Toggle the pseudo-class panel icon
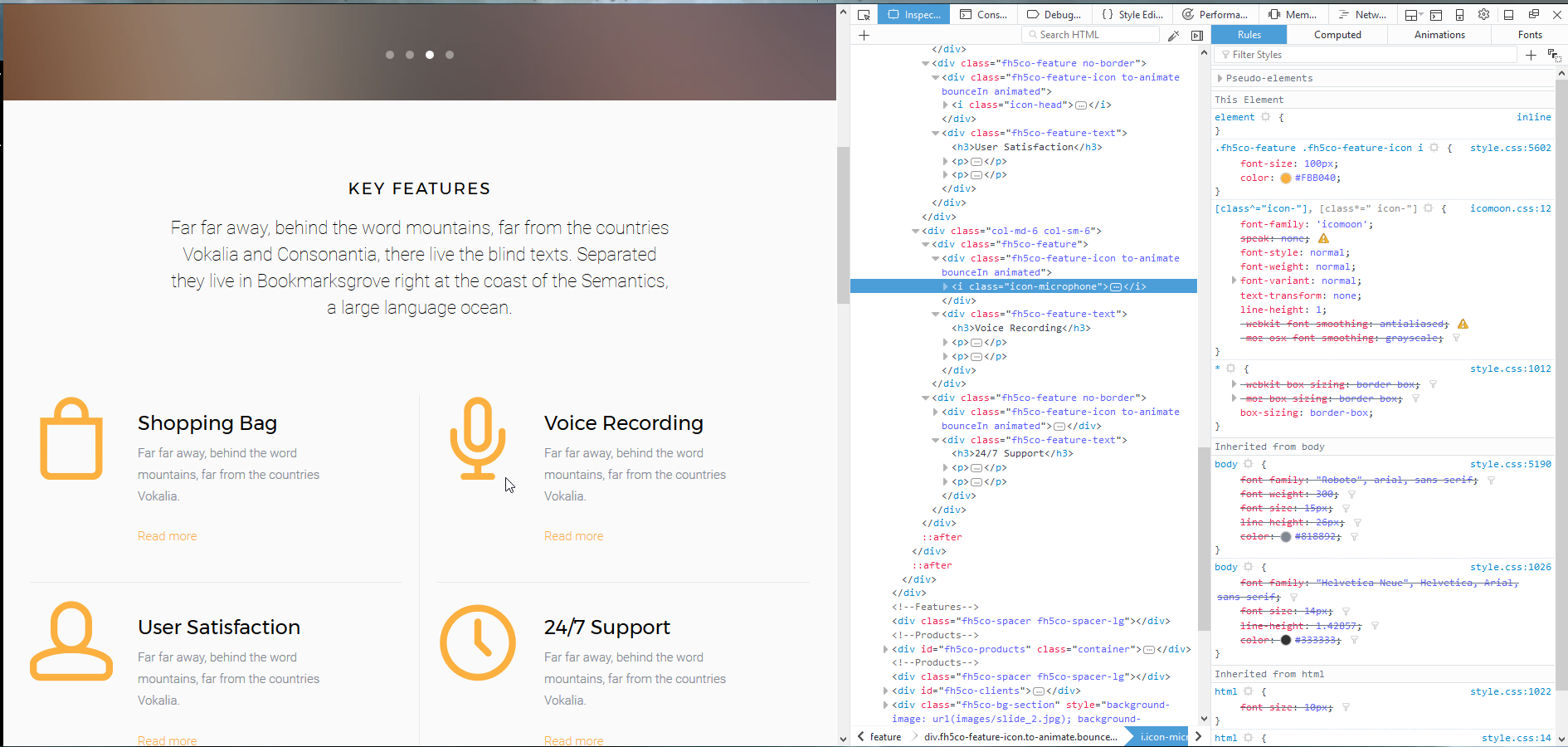This screenshot has height=747, width=1568. 1554,55
